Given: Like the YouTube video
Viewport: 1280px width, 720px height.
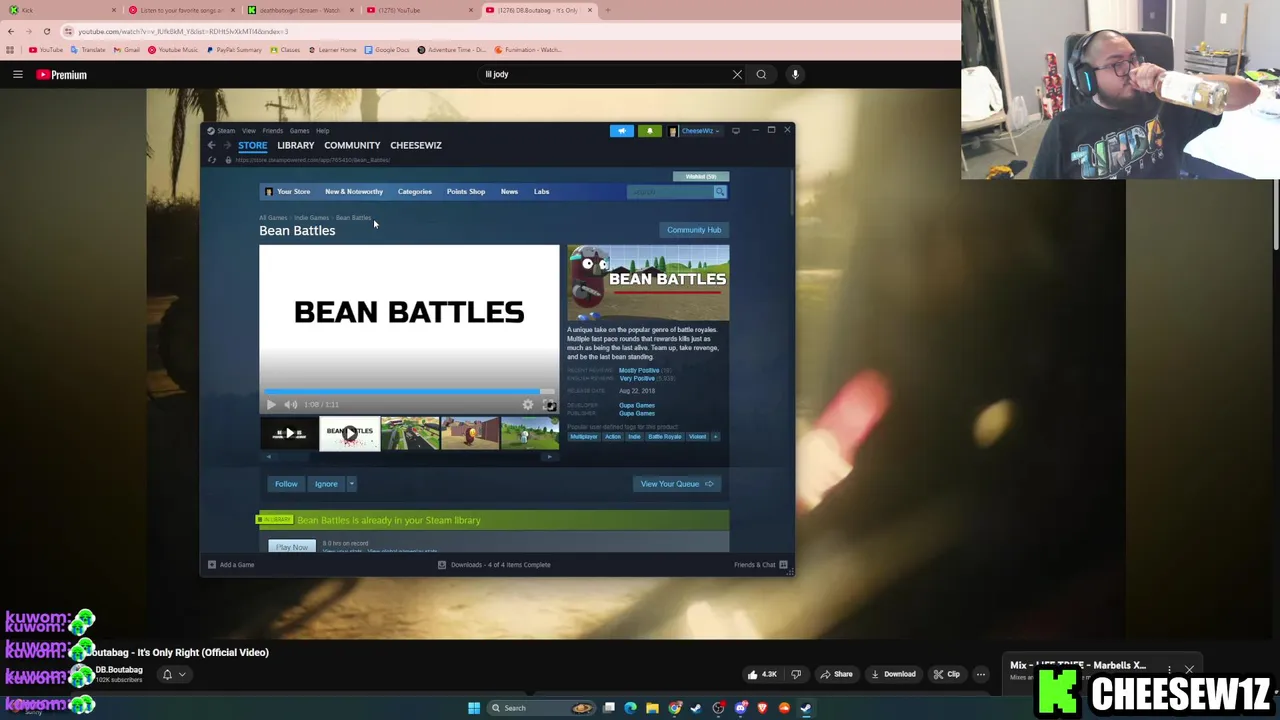Looking at the screenshot, I should (x=761, y=675).
